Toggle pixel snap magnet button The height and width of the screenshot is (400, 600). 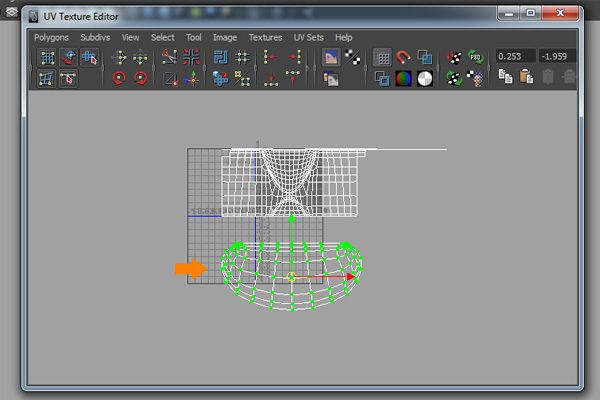(404, 57)
